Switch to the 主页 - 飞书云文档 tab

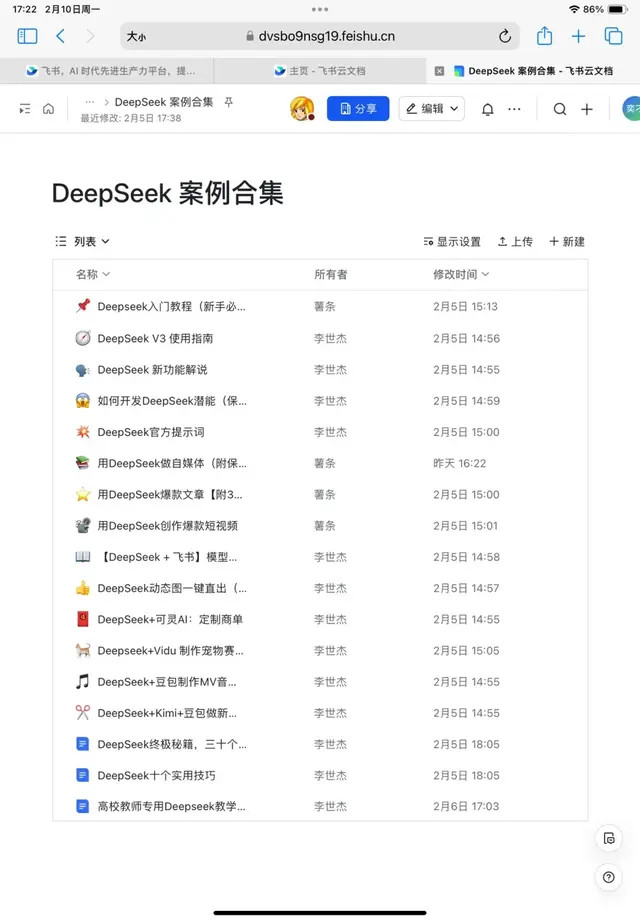(319, 71)
